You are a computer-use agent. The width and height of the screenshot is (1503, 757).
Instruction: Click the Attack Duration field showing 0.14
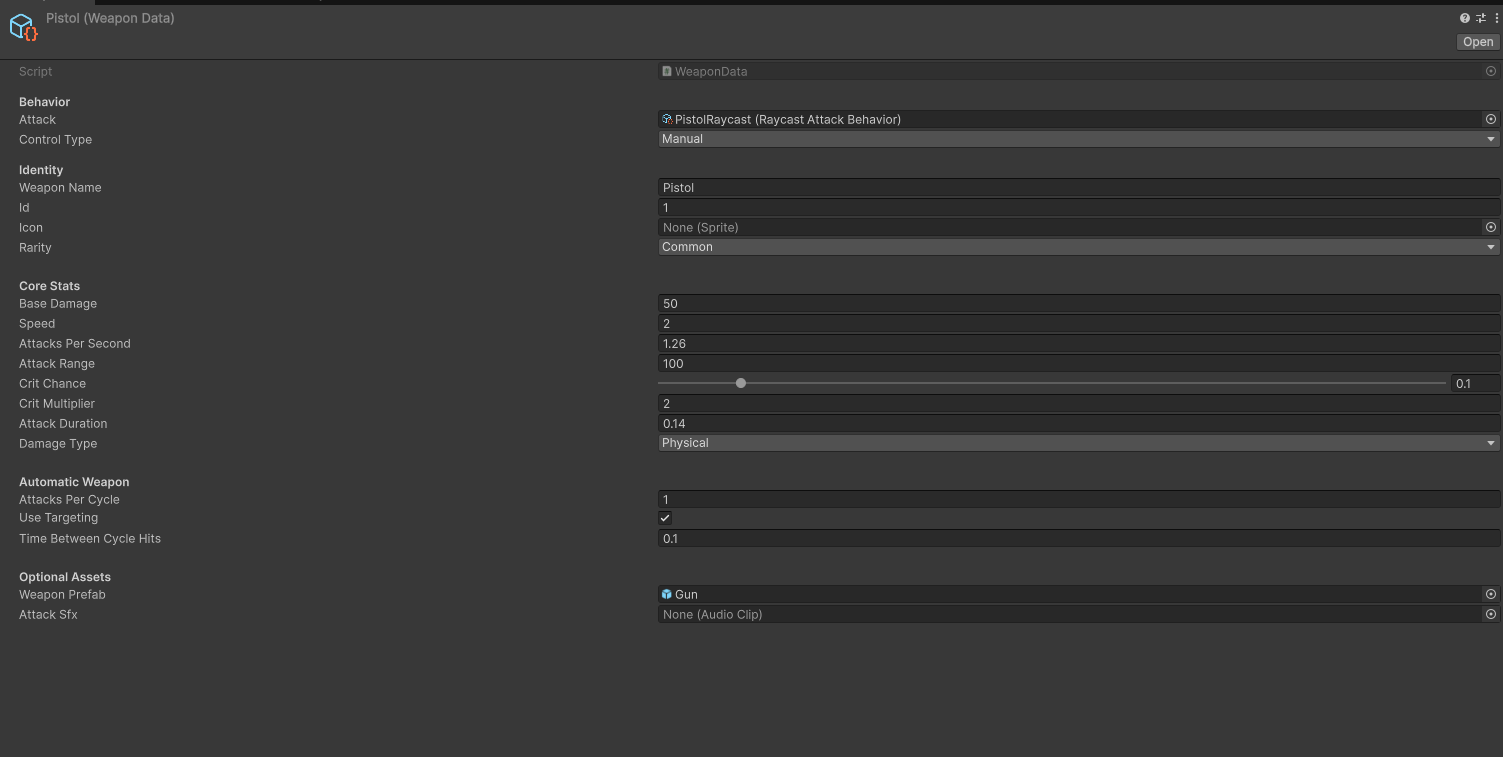pos(1079,423)
